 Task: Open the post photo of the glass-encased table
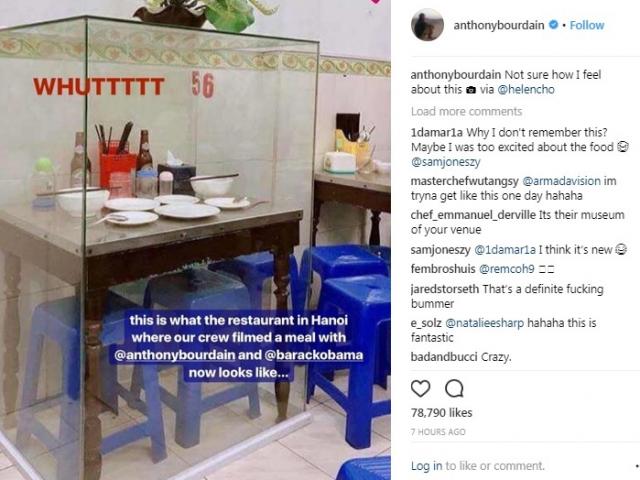(195, 240)
